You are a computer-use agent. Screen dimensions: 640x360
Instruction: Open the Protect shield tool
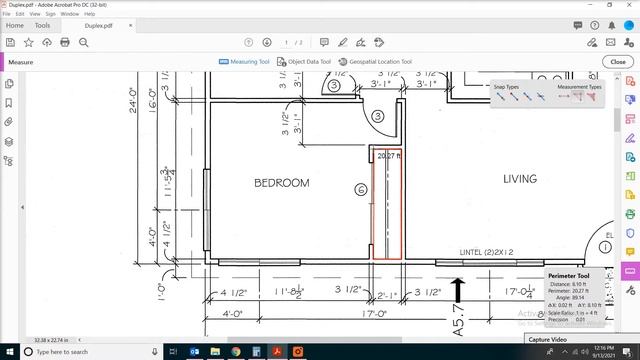click(x=630, y=233)
